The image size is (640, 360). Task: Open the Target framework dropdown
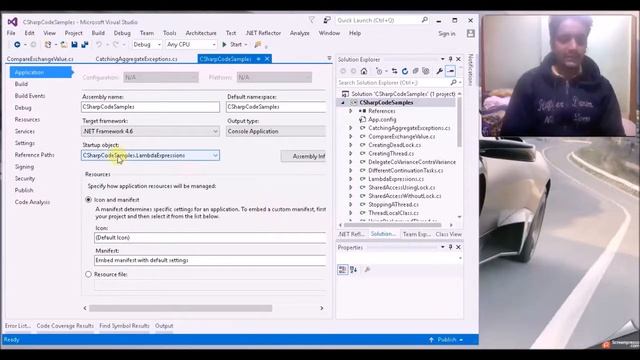pyautogui.click(x=215, y=131)
